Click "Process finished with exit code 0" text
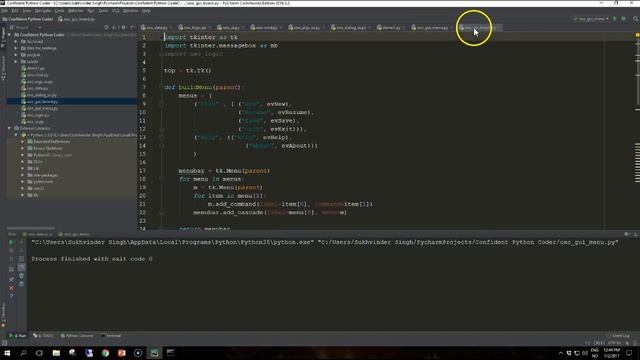The width and height of the screenshot is (640, 360). click(x=92, y=259)
